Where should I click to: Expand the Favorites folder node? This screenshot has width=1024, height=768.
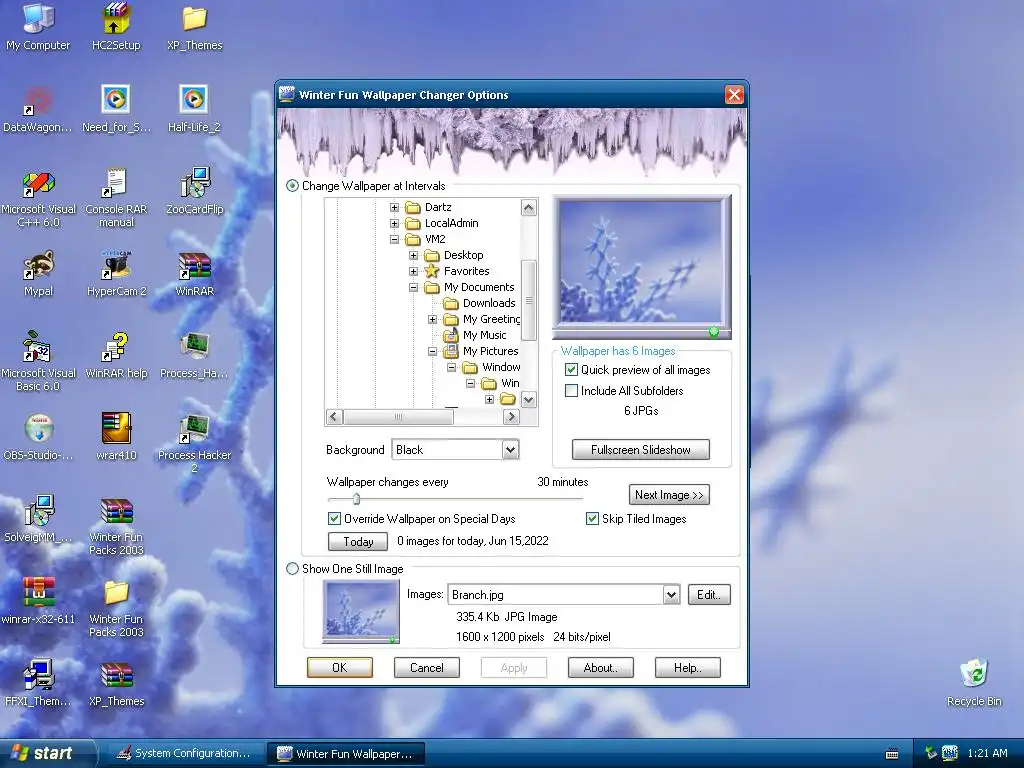click(x=413, y=271)
